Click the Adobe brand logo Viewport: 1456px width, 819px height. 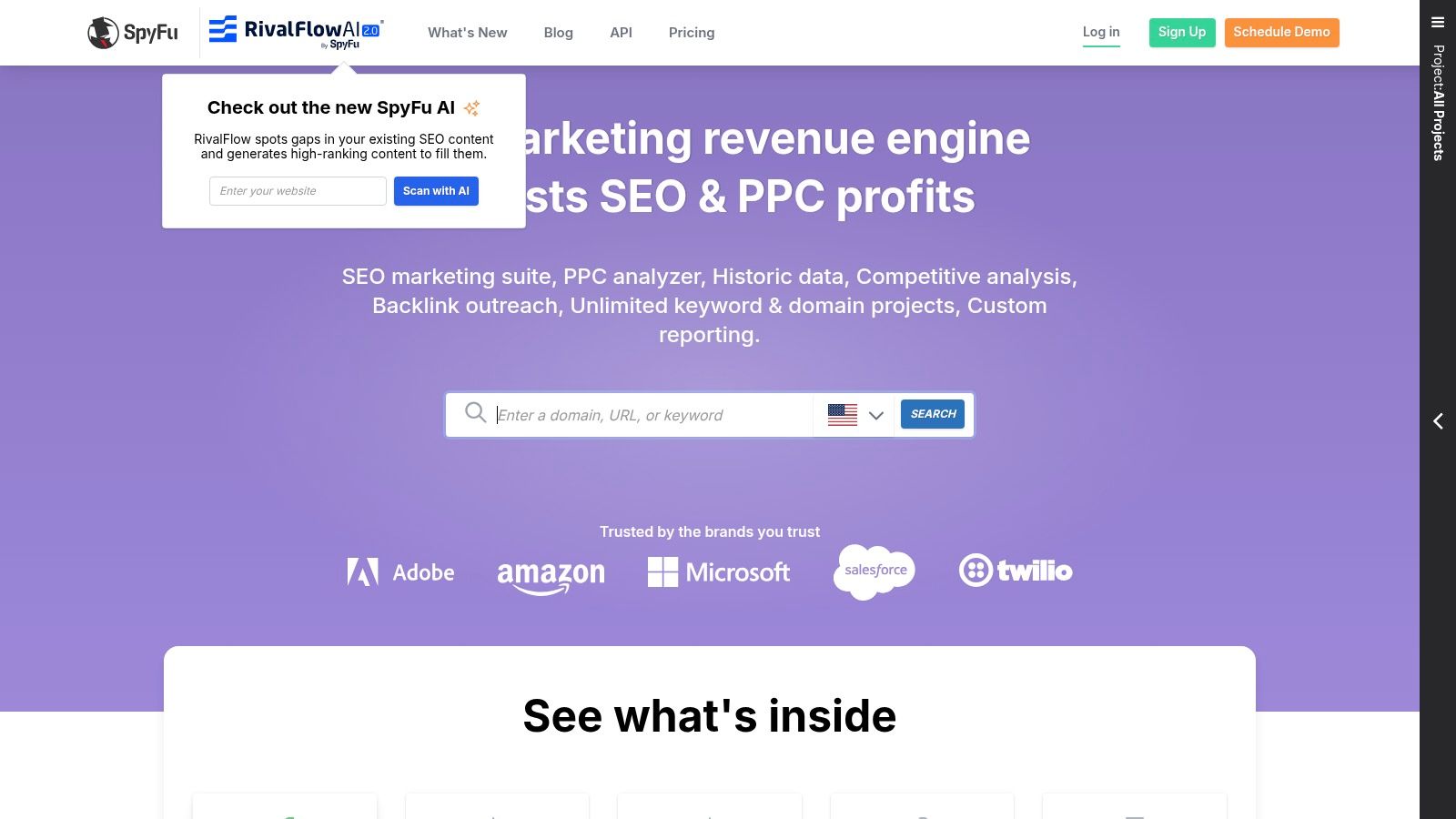[x=400, y=571]
